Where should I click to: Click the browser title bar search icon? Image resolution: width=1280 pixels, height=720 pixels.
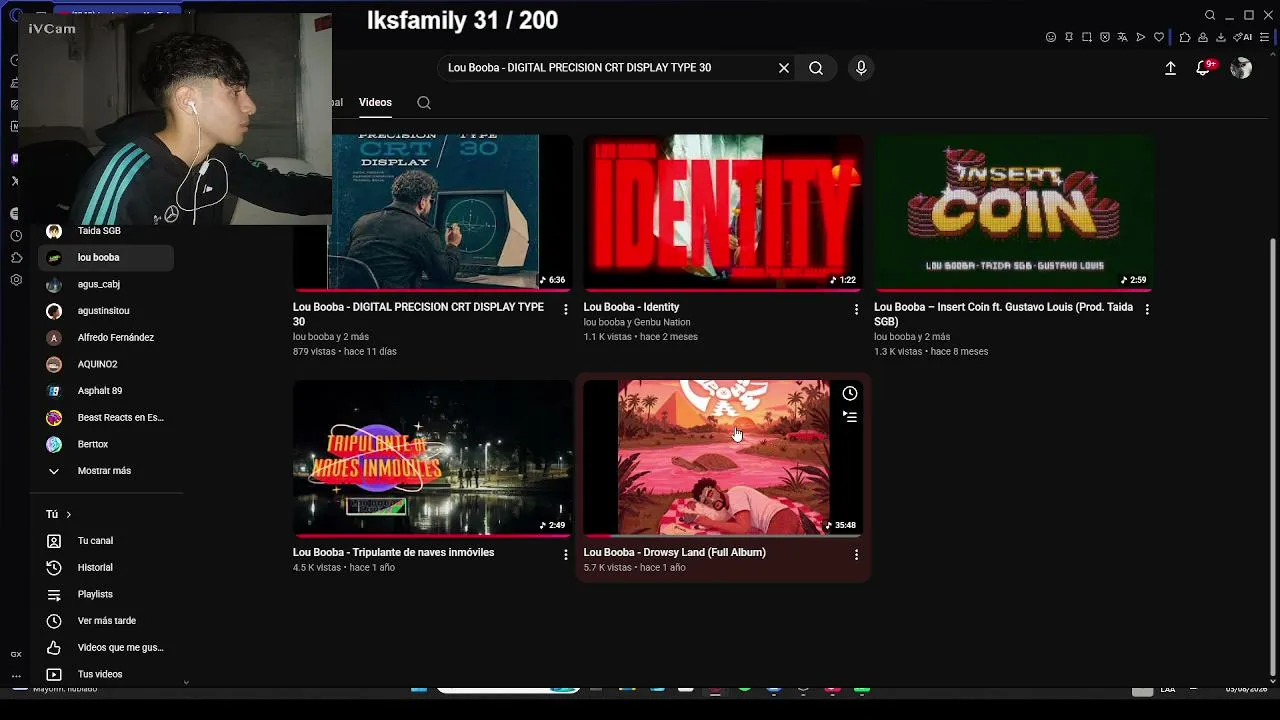pyautogui.click(x=1210, y=15)
